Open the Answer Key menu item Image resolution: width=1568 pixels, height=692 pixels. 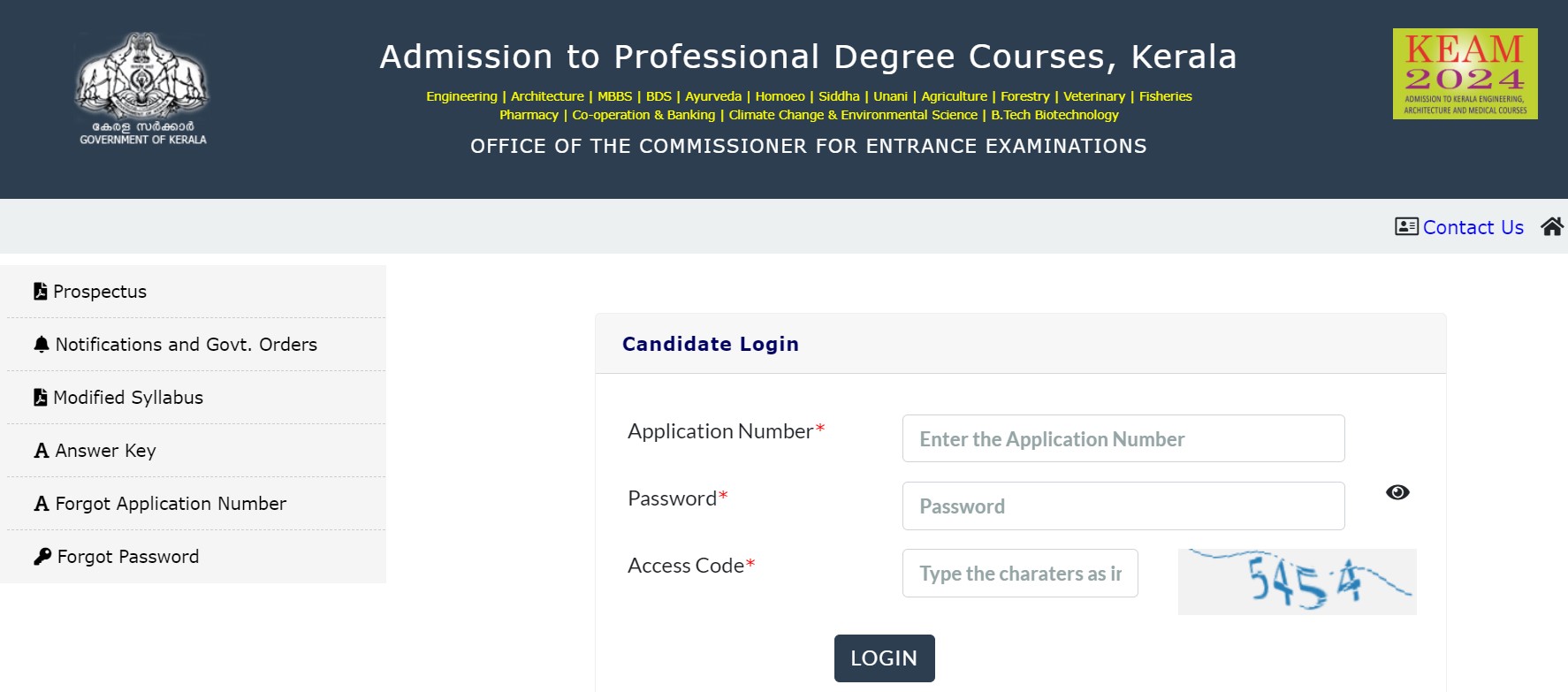click(x=105, y=451)
